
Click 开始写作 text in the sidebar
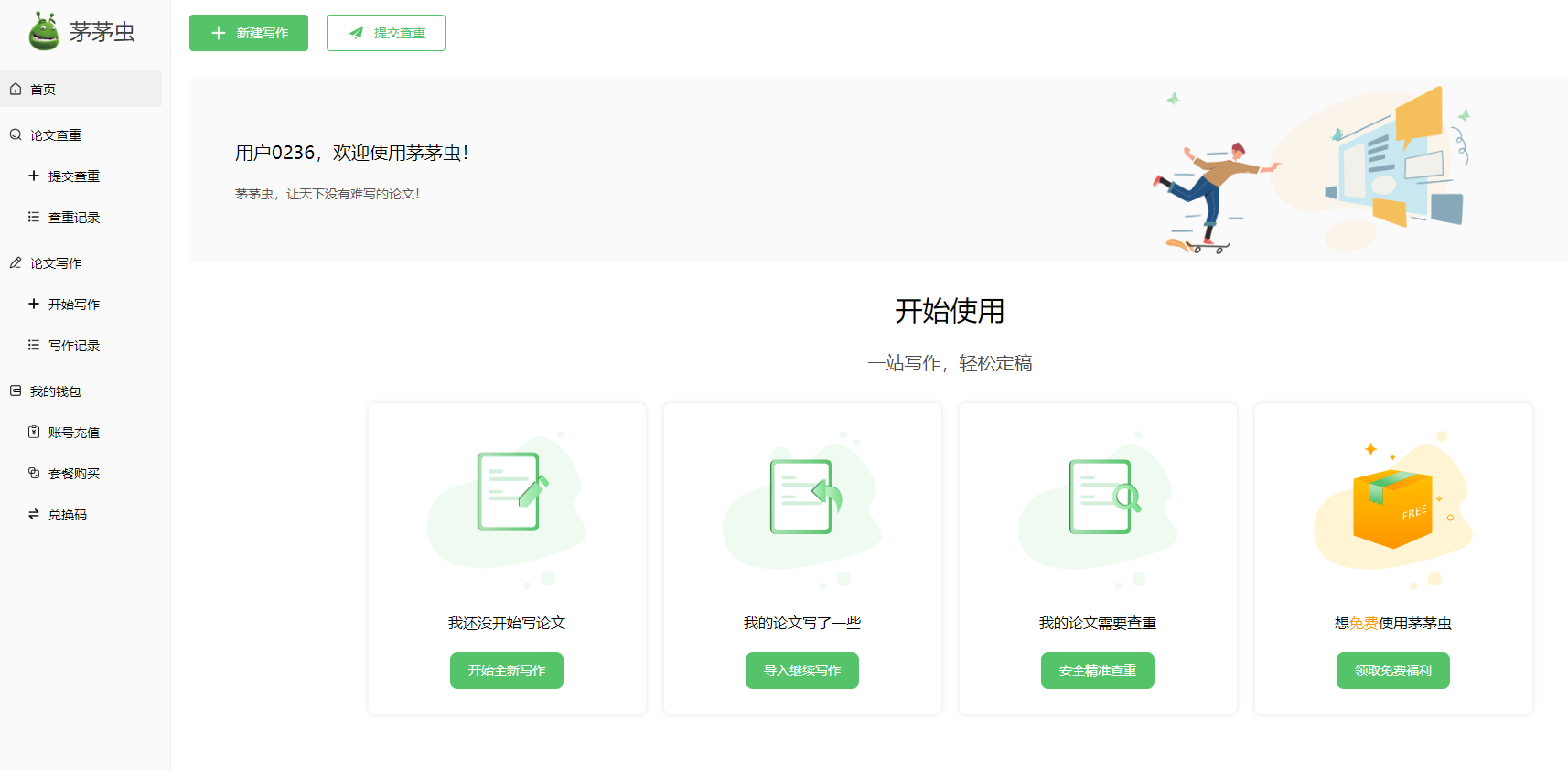coord(74,305)
